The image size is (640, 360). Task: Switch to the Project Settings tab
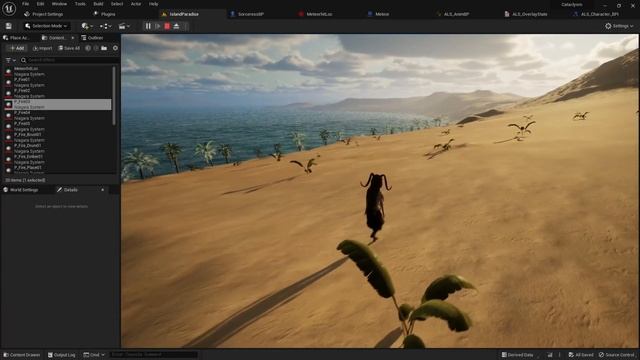pyautogui.click(x=44, y=14)
